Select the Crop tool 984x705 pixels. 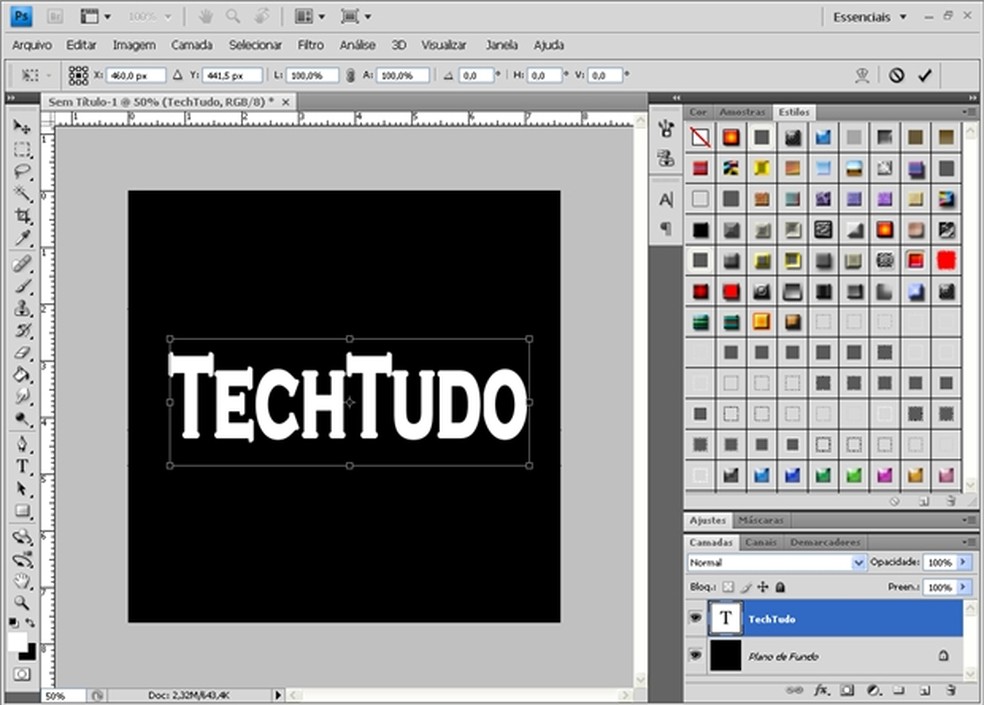point(22,216)
